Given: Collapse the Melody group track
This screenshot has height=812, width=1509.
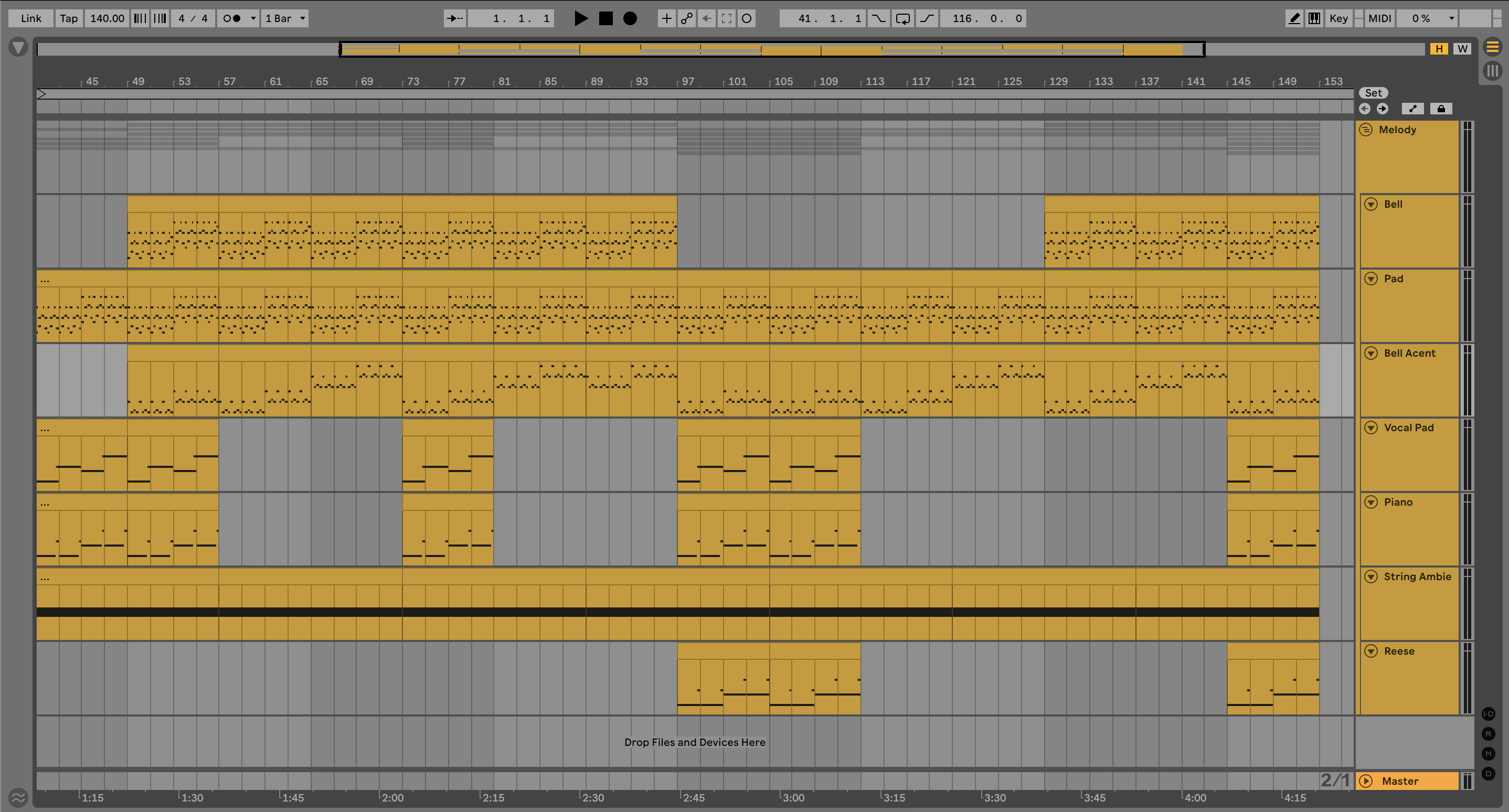Looking at the screenshot, I should pyautogui.click(x=1366, y=130).
